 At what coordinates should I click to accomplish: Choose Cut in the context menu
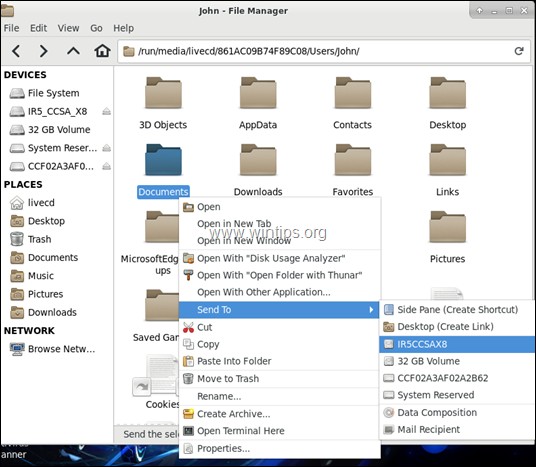pyautogui.click(x=280, y=328)
